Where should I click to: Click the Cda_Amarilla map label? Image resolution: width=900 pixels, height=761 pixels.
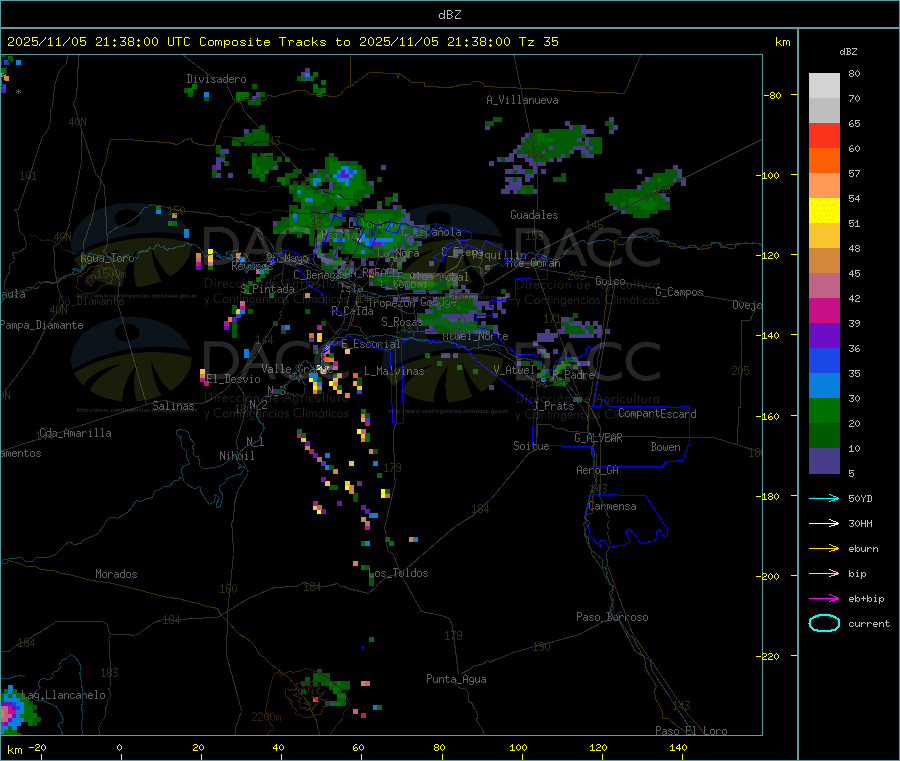point(75,433)
